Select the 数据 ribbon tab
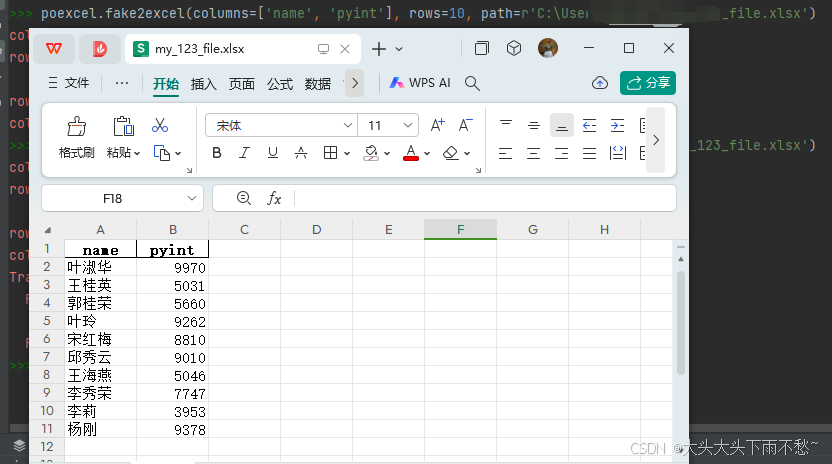 pyautogui.click(x=318, y=84)
